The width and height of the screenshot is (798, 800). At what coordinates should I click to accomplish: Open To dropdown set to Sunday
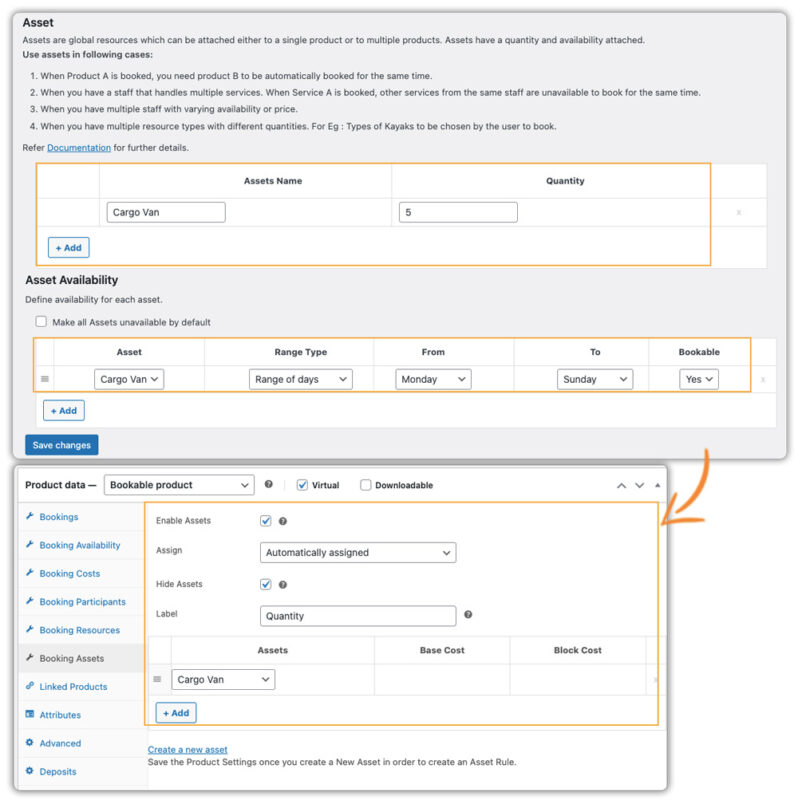coord(595,379)
